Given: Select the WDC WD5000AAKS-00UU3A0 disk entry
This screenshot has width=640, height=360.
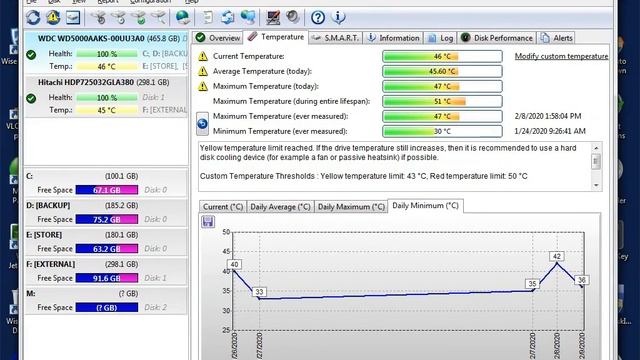Looking at the screenshot, I should point(107,53).
